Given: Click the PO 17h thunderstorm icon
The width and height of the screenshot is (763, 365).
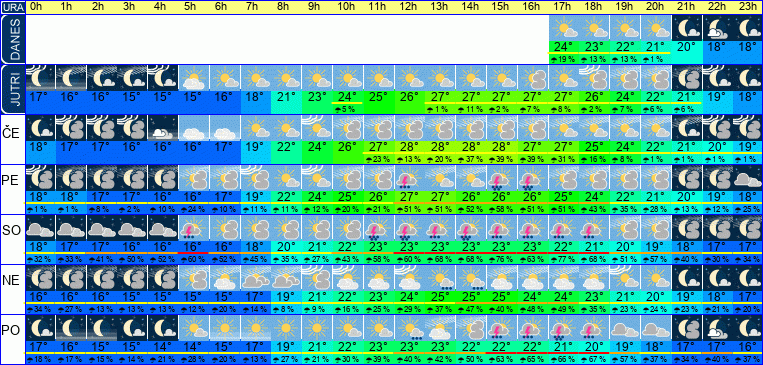Looking at the screenshot, I should point(563,328).
